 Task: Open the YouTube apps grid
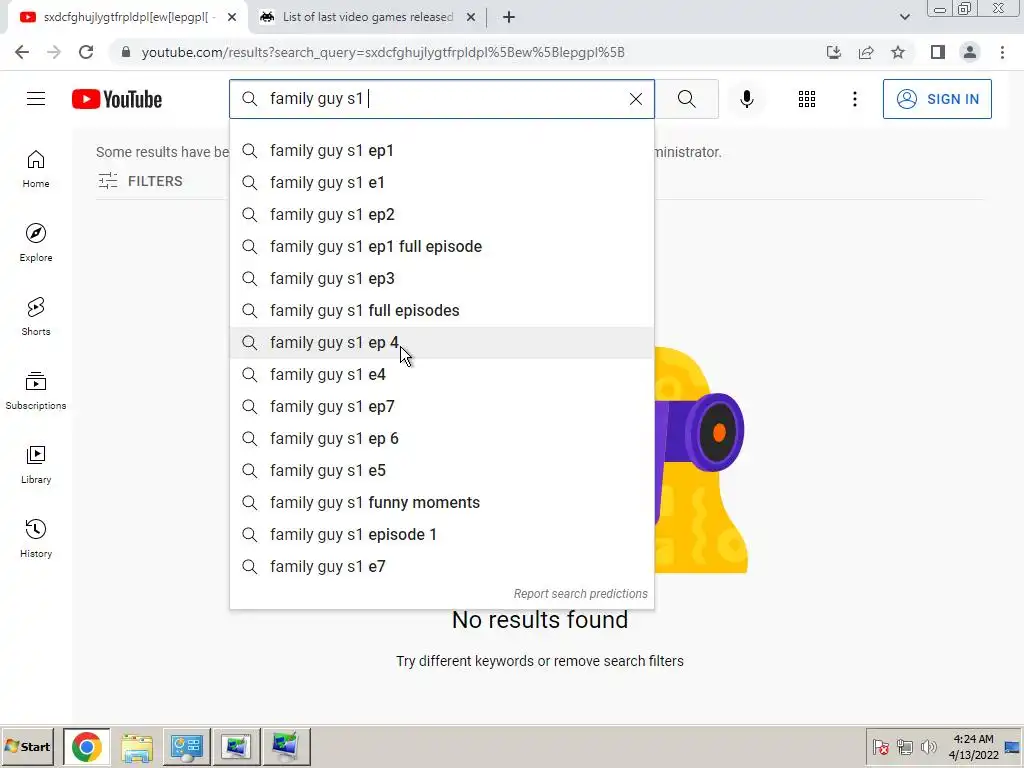click(807, 99)
